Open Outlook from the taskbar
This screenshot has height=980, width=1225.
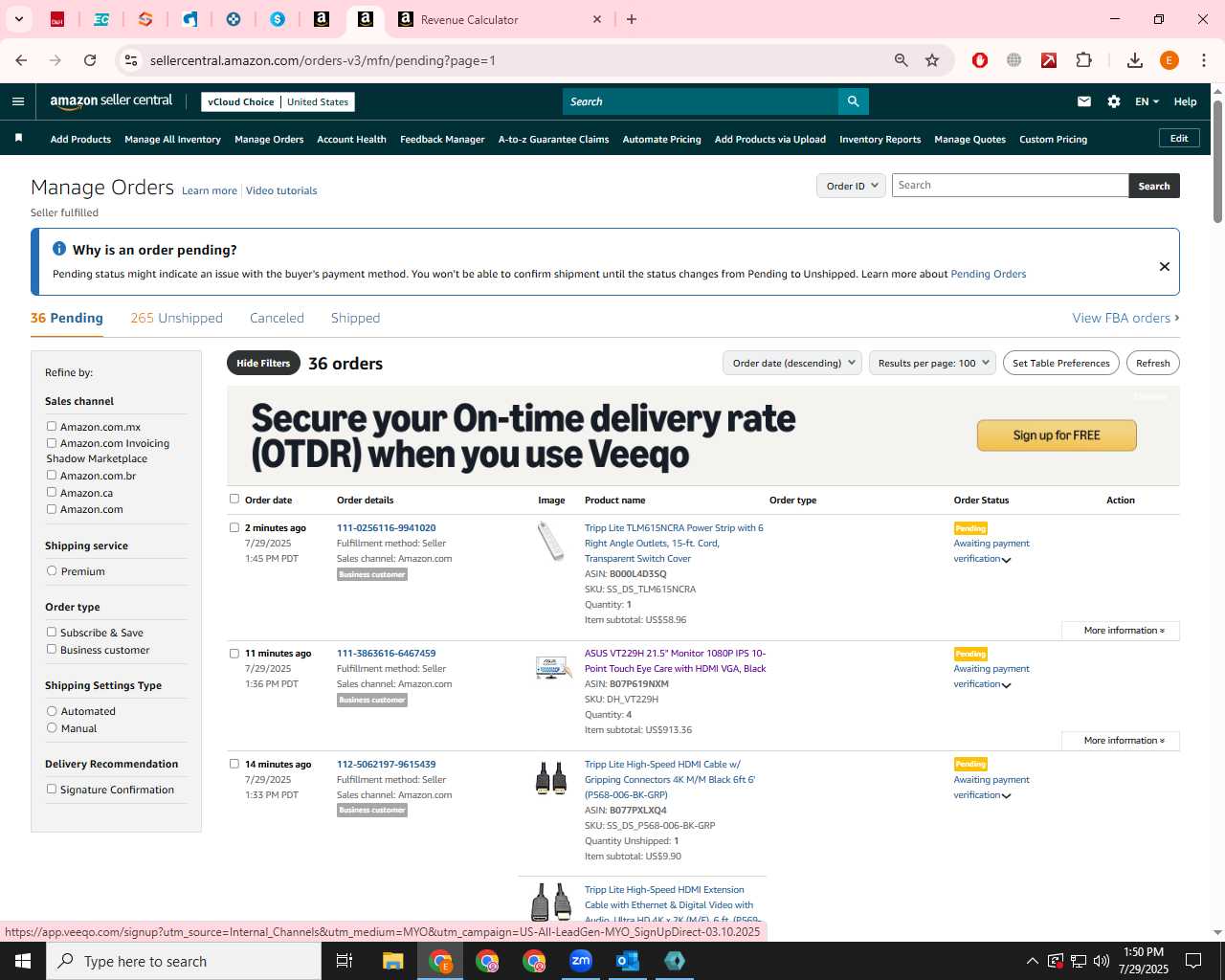(x=628, y=961)
